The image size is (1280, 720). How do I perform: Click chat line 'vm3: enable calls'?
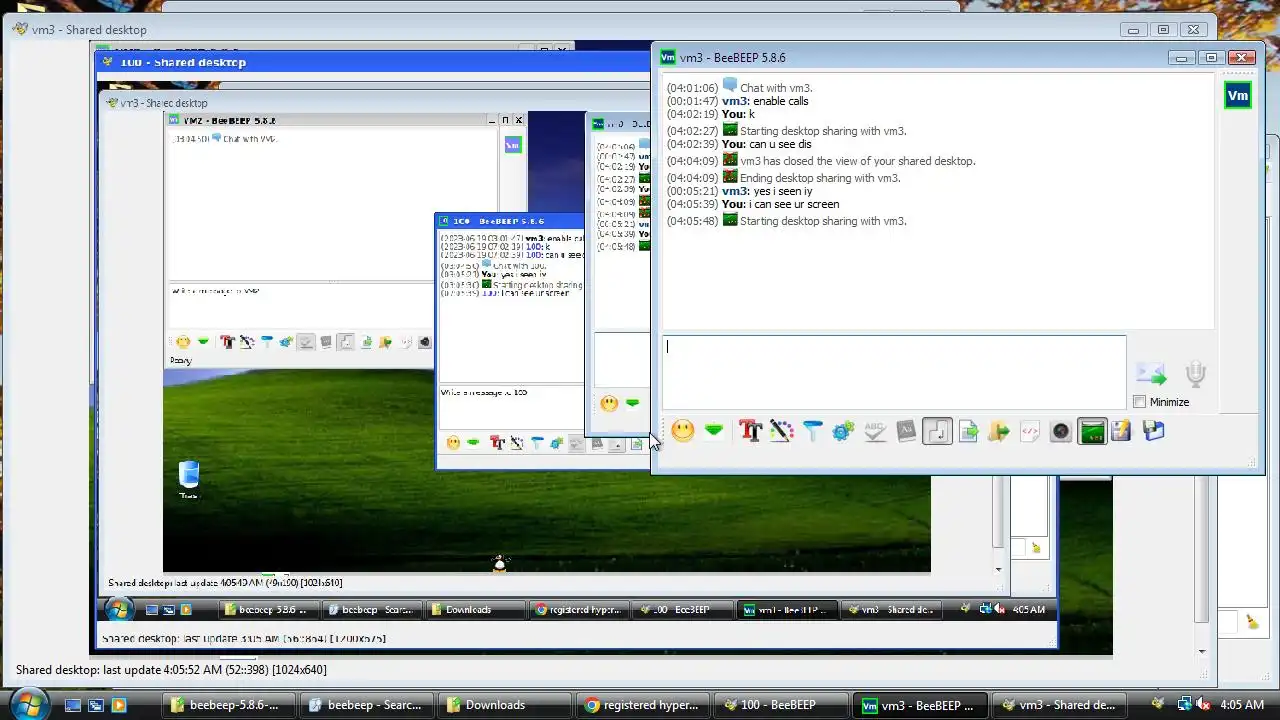click(x=765, y=101)
